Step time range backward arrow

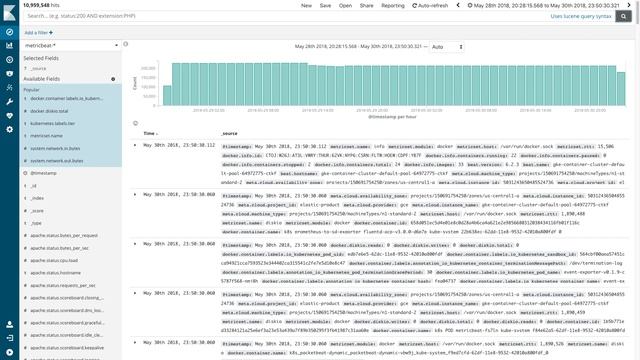[458, 5]
